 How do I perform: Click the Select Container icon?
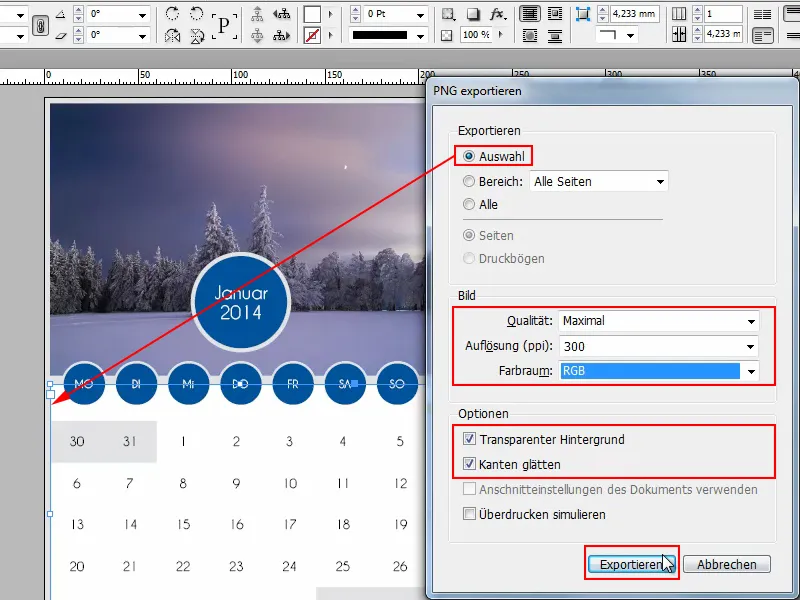[x=257, y=14]
